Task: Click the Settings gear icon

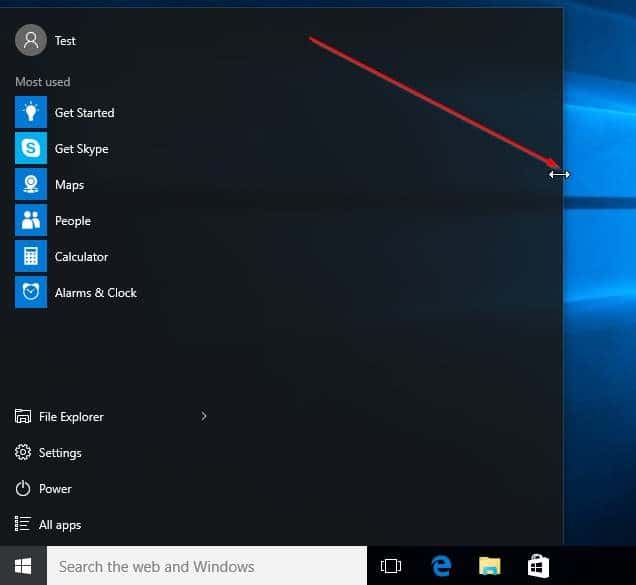Action: [23, 452]
